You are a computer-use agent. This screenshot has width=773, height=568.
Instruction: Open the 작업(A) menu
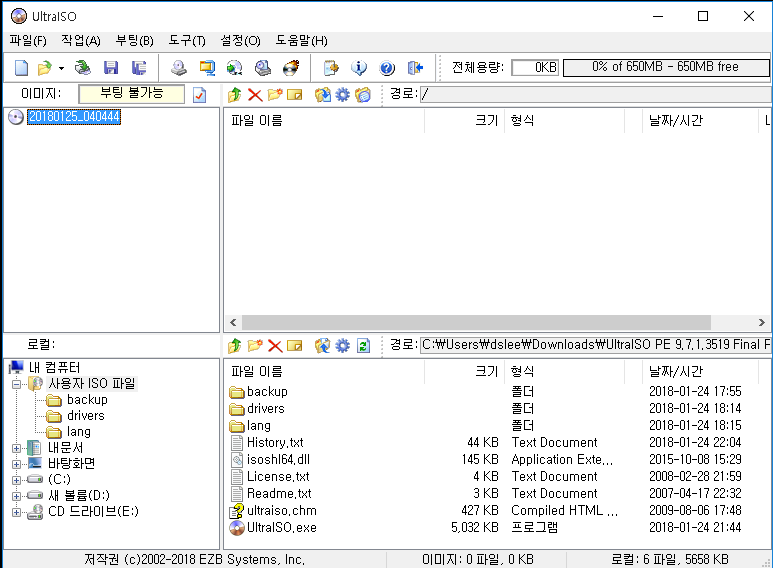[x=81, y=40]
